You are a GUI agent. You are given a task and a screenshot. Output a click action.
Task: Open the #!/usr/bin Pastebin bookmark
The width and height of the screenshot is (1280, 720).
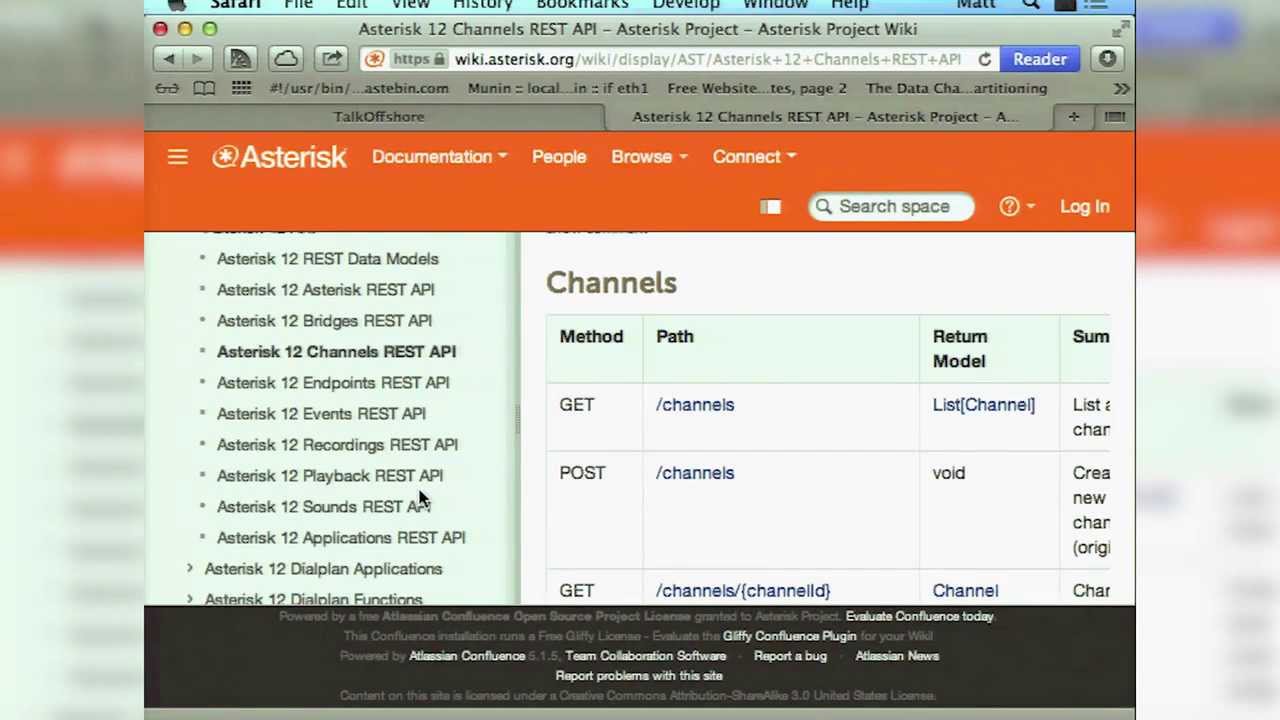pos(359,88)
